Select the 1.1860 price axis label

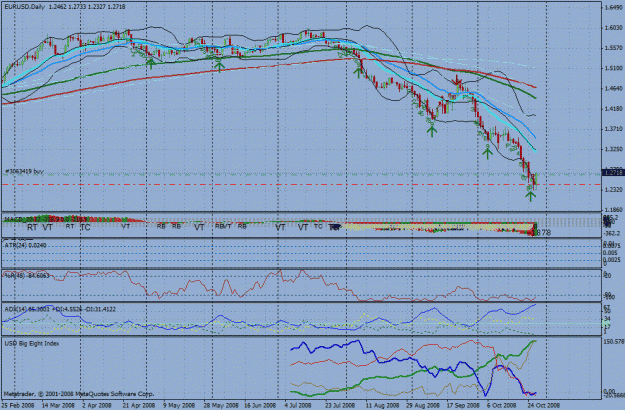click(x=613, y=210)
